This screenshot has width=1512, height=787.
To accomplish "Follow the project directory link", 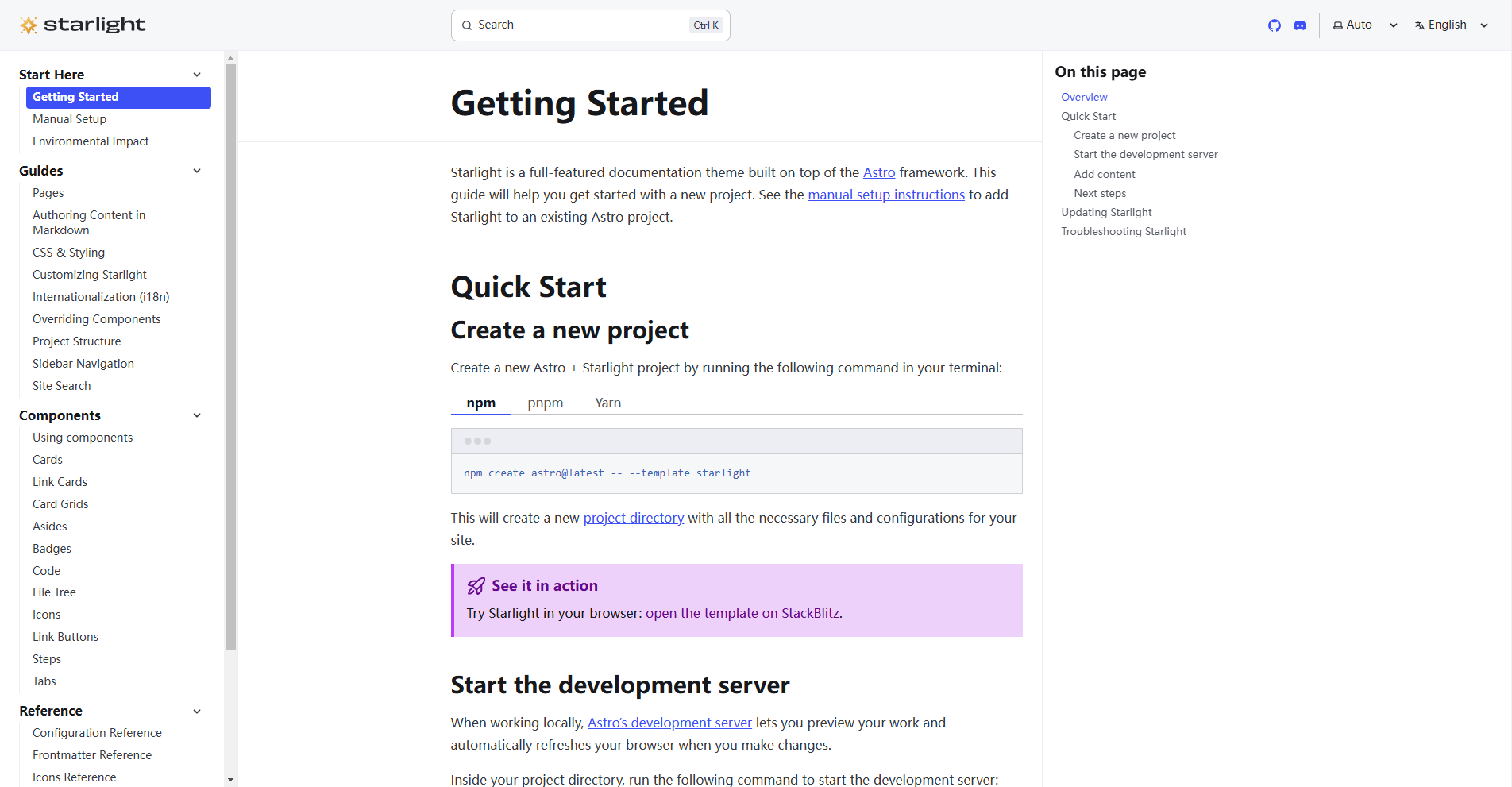I will click(x=634, y=518).
